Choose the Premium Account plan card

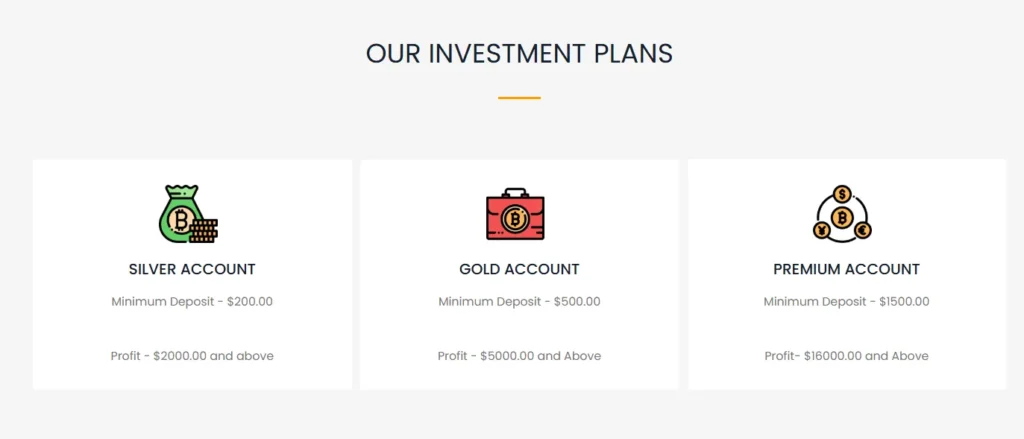(846, 330)
